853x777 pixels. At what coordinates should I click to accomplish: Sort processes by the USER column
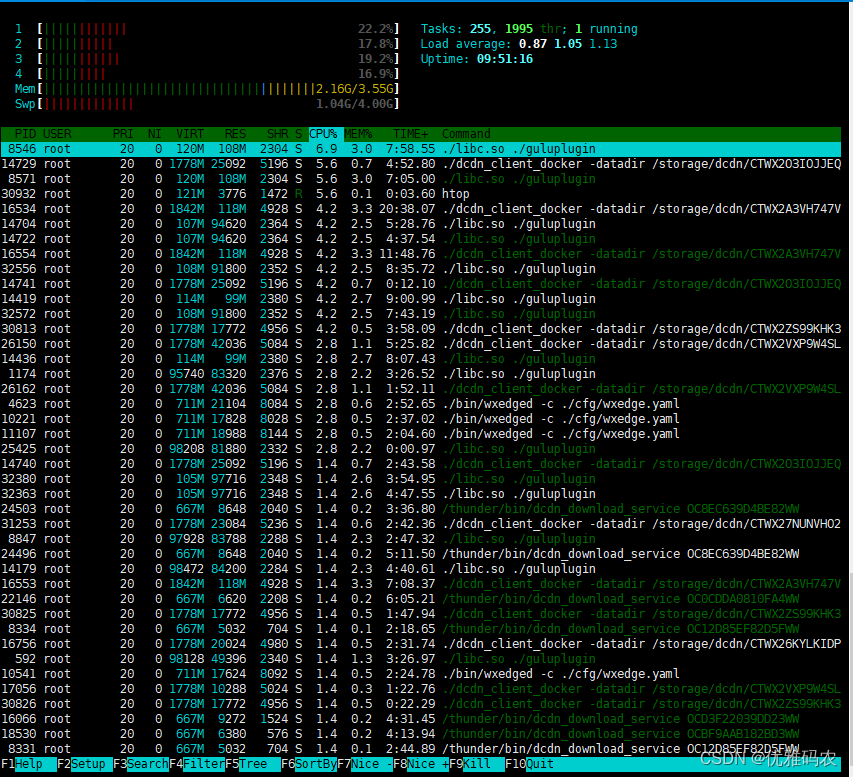[x=57, y=133]
